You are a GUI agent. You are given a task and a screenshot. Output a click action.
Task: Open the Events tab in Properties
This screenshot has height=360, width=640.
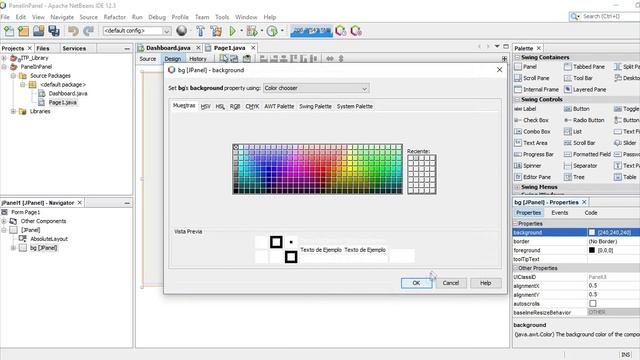pyautogui.click(x=560, y=213)
